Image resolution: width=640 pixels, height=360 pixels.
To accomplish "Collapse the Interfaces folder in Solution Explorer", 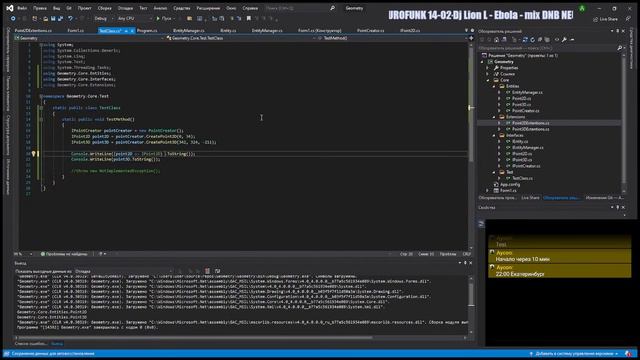I will [494, 136].
